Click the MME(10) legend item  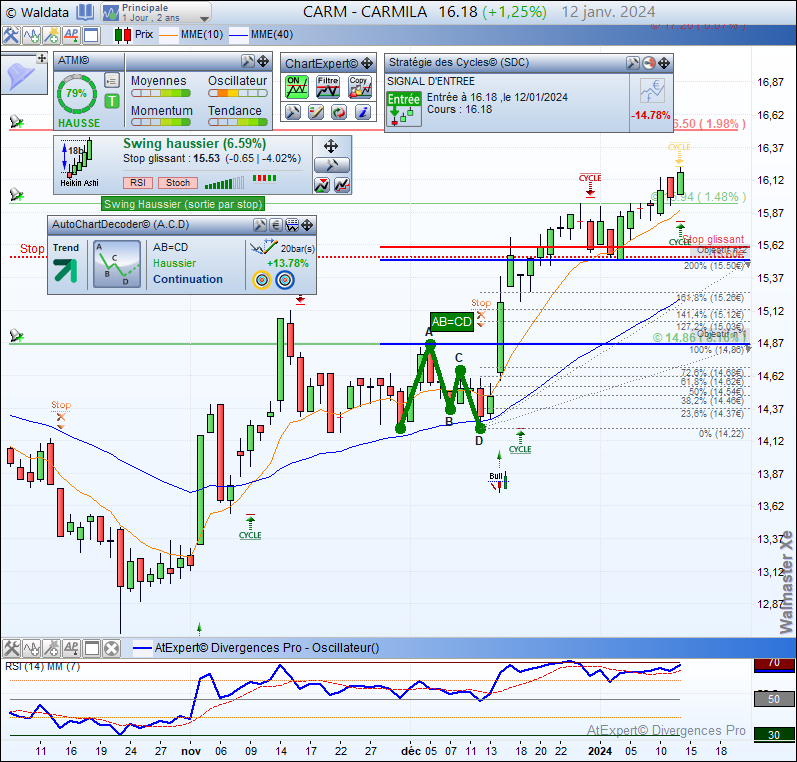[203, 34]
